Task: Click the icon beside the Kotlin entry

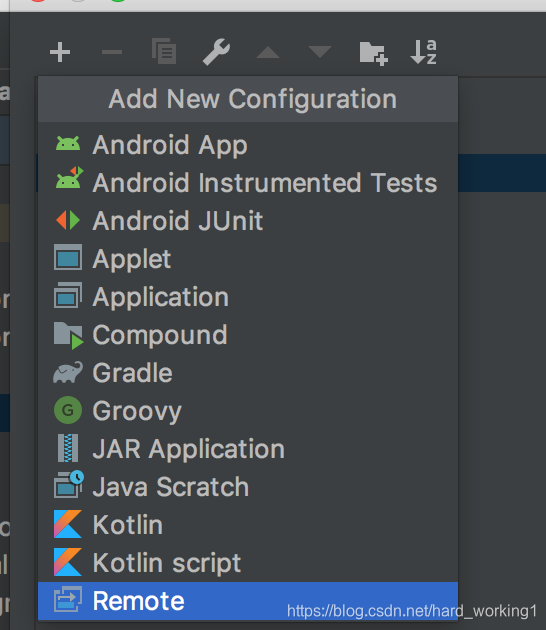Action: pyautogui.click(x=68, y=524)
